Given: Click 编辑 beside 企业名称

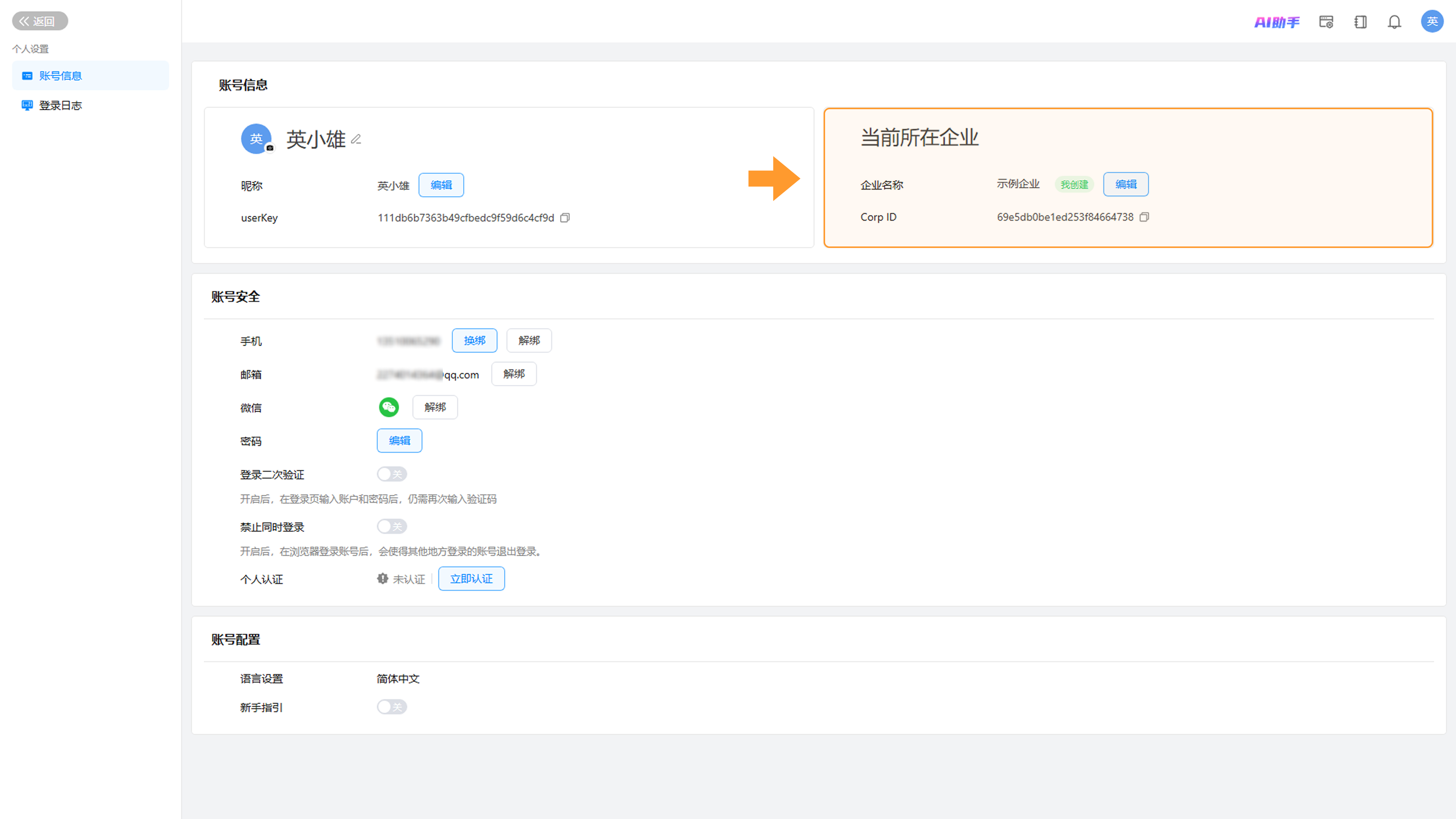Looking at the screenshot, I should point(1125,184).
